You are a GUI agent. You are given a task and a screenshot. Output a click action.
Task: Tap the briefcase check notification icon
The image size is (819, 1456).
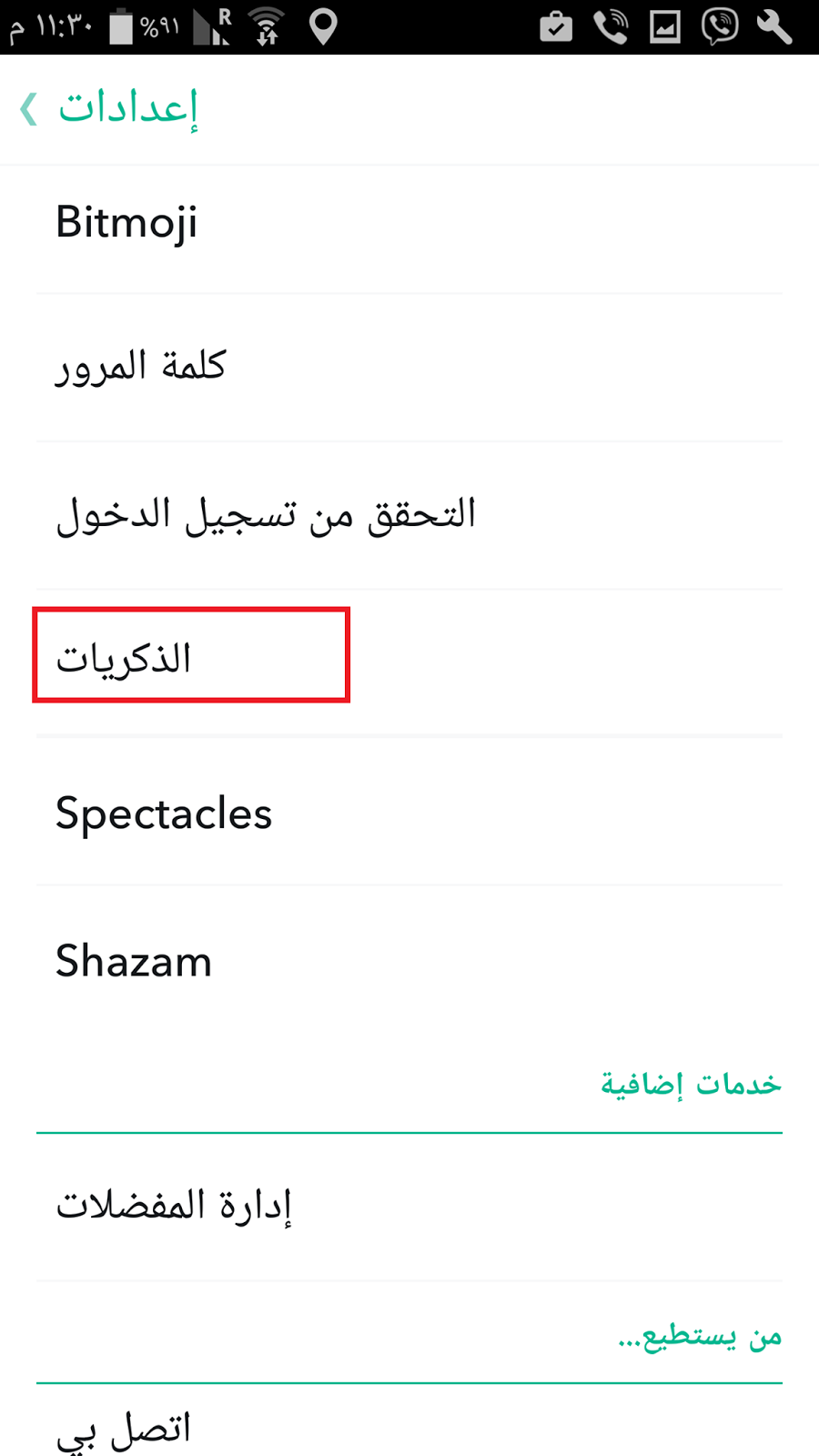555,27
